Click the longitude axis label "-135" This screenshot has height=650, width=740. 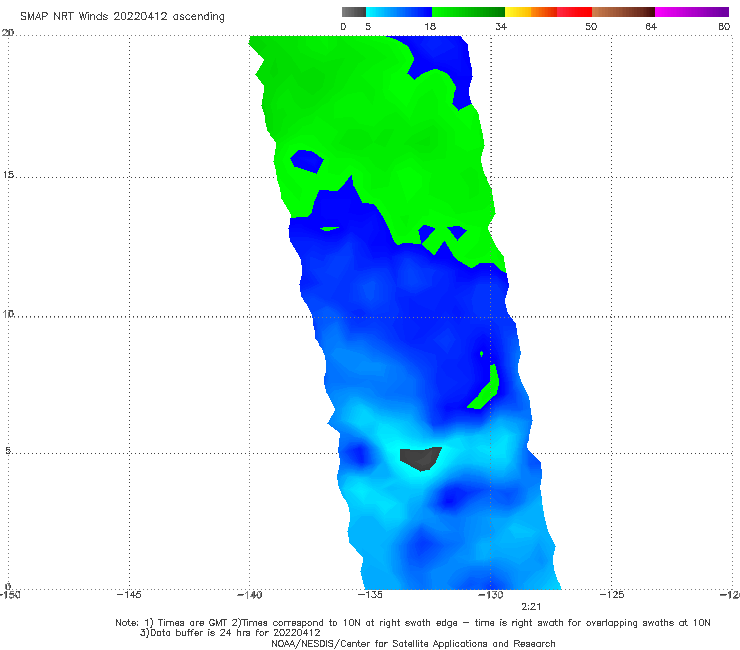click(370, 595)
